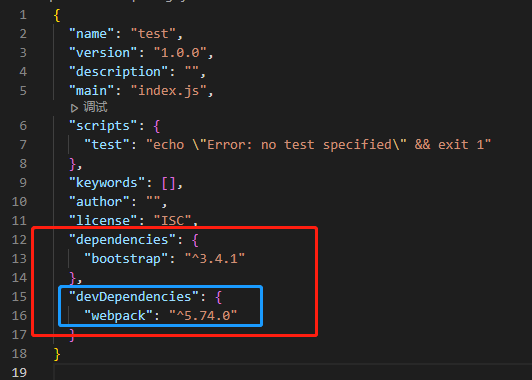Click the "ISC" license value
532x380 pixels.
tap(173, 221)
